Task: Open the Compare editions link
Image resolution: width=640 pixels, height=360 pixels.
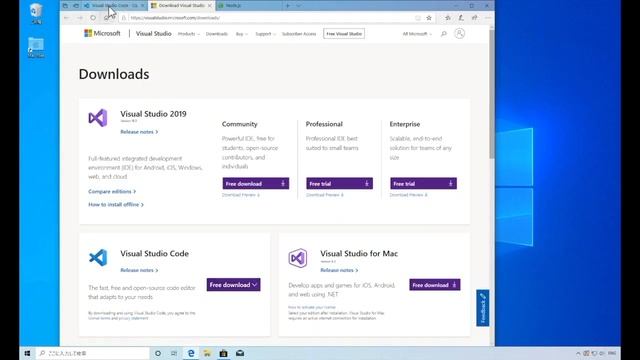Action: pos(112,191)
